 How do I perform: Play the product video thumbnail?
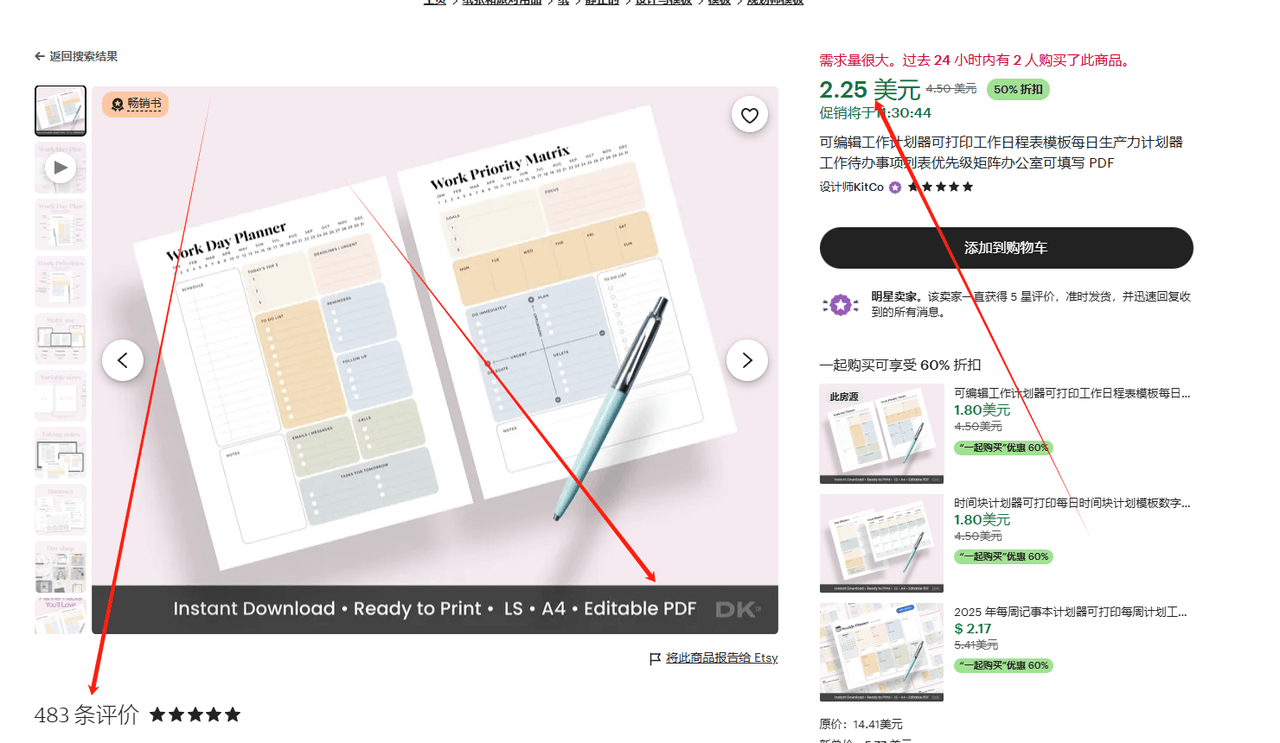[60, 167]
